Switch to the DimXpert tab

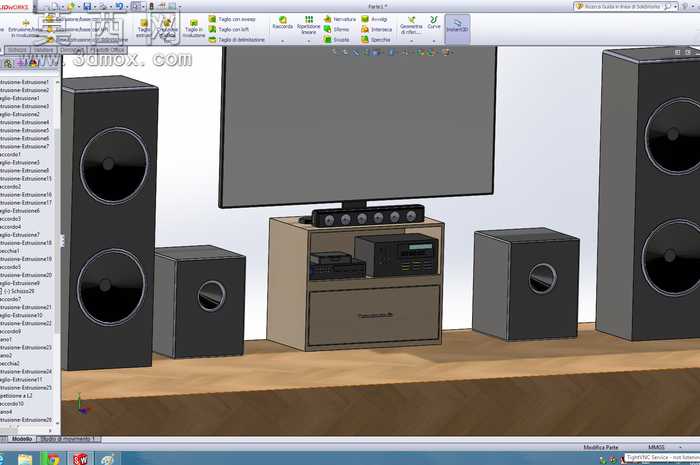[x=71, y=50]
